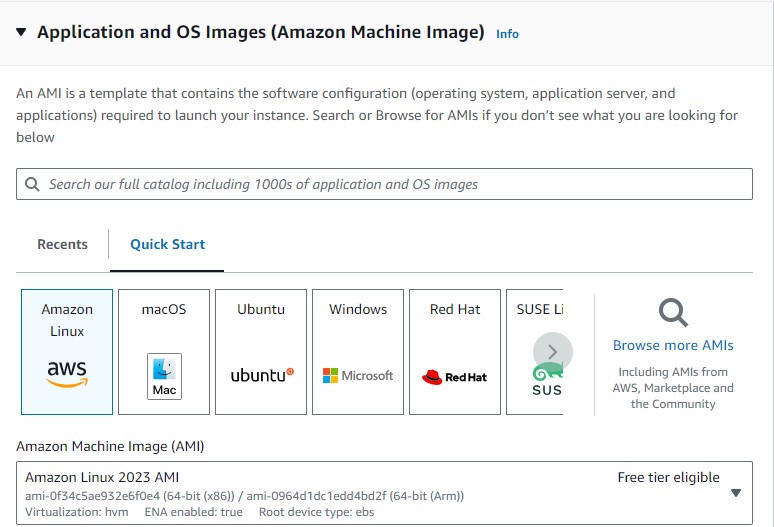This screenshot has width=774, height=527.
Task: Choose the macOS Mac image tile
Action: click(x=164, y=351)
